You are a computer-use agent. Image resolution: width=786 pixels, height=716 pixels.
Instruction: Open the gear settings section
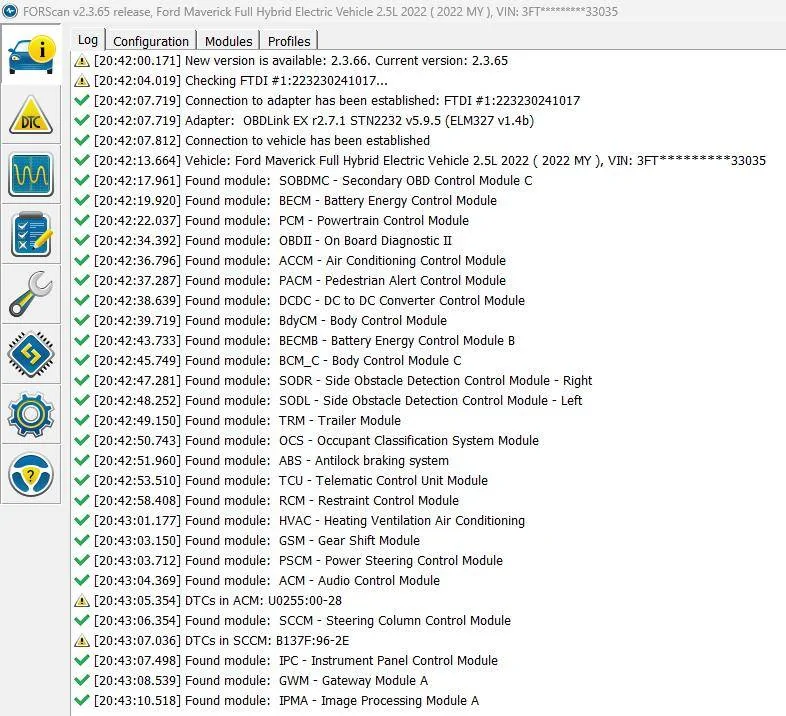[x=31, y=414]
